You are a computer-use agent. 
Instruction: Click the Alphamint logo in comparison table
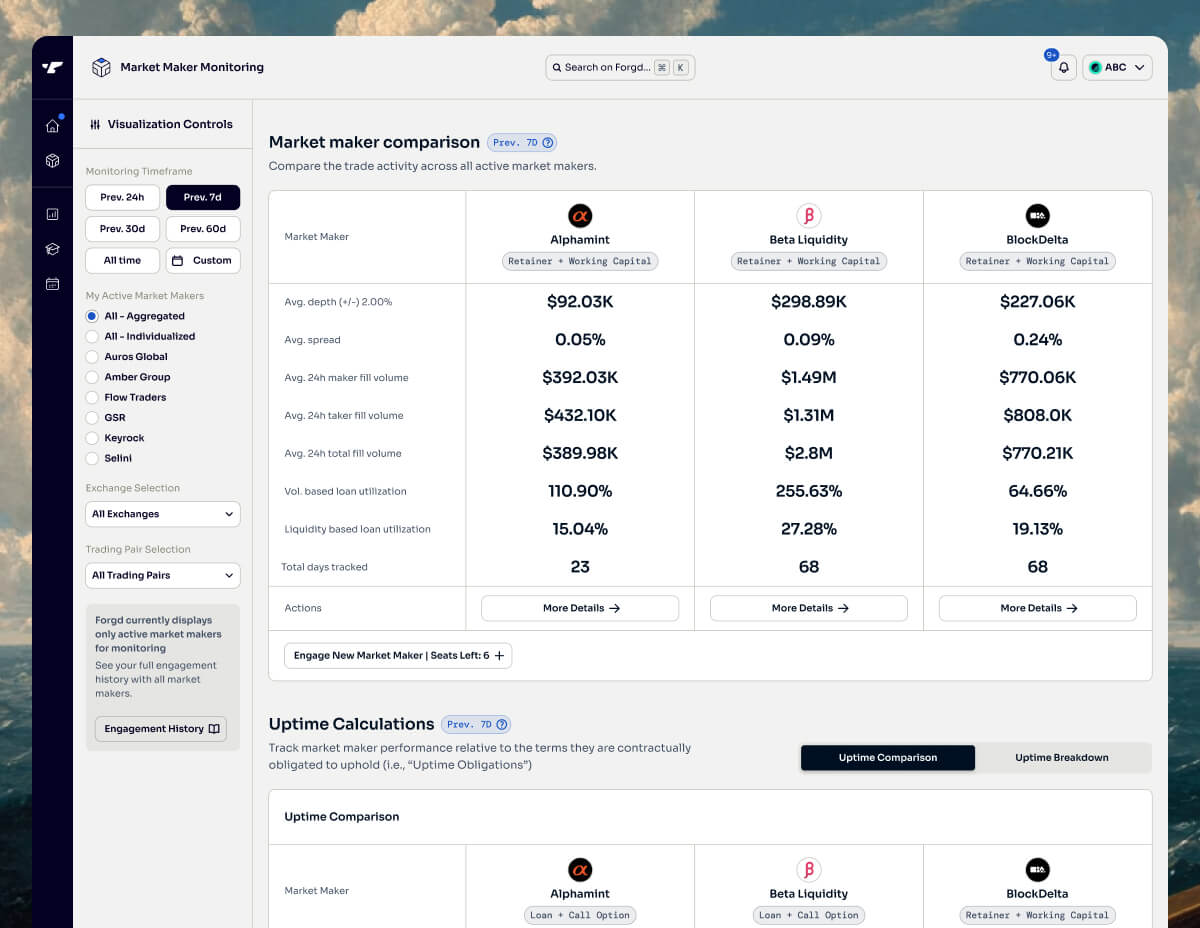[x=580, y=216]
